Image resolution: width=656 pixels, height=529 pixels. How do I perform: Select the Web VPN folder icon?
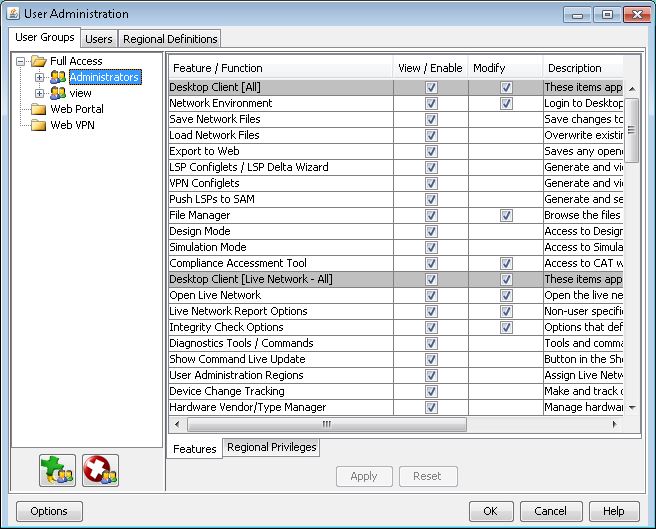[x=39, y=125]
